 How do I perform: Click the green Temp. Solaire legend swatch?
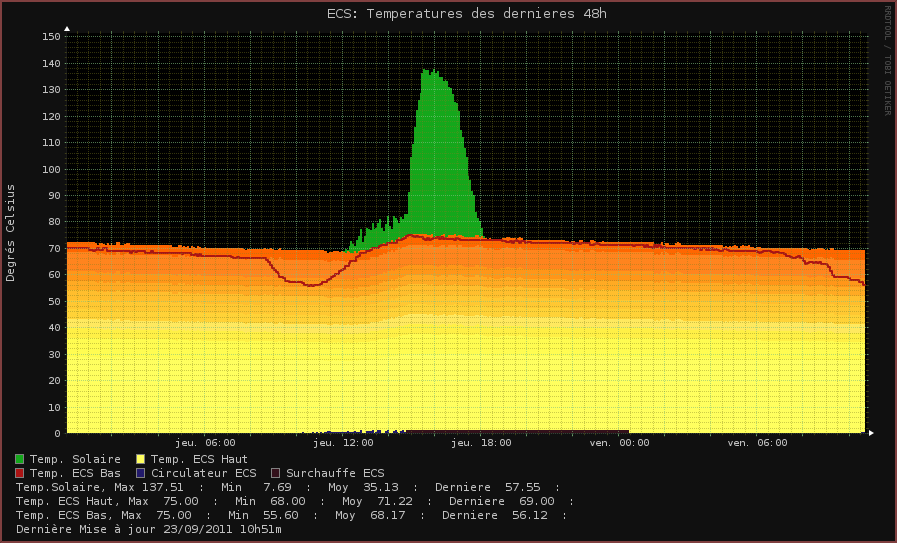click(20, 459)
